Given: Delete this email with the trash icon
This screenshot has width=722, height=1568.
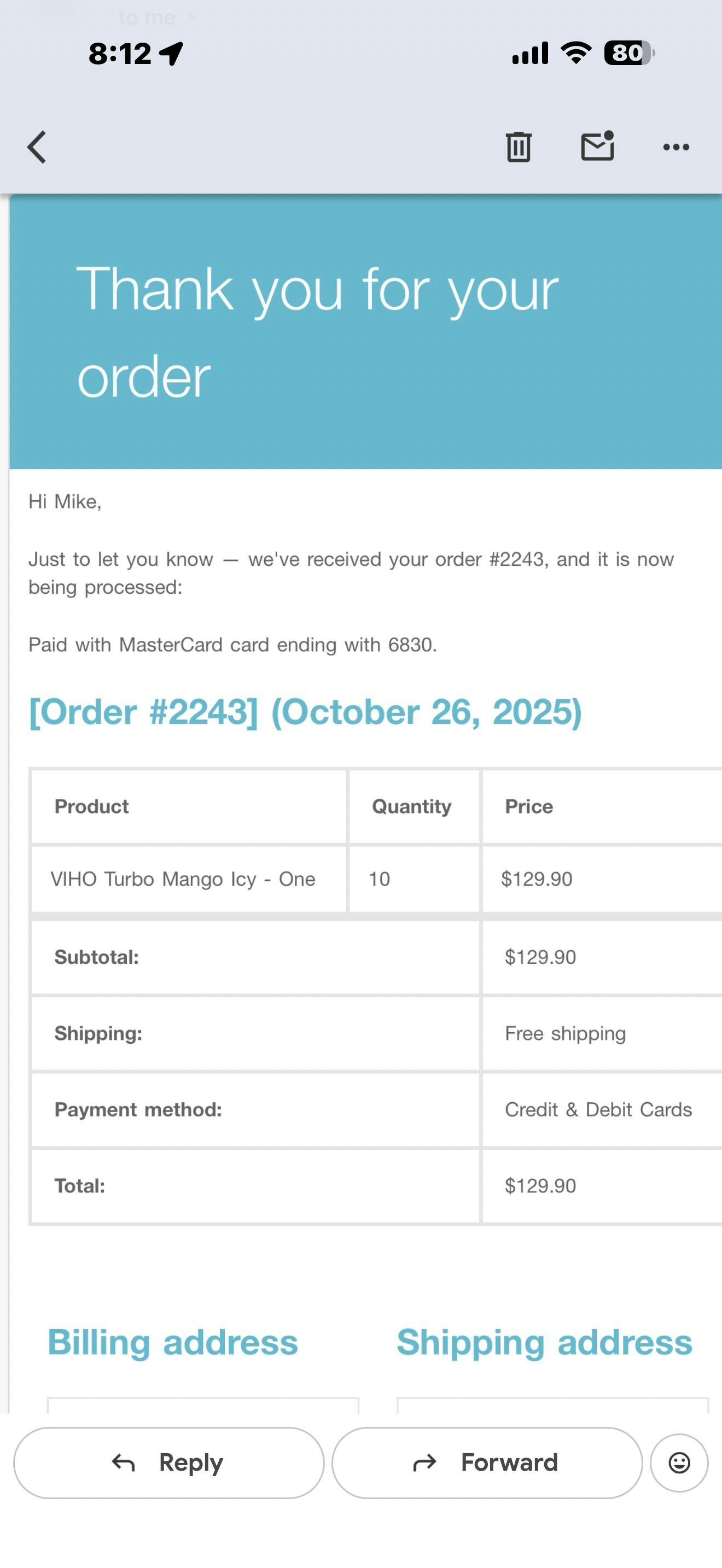Looking at the screenshot, I should pyautogui.click(x=518, y=147).
